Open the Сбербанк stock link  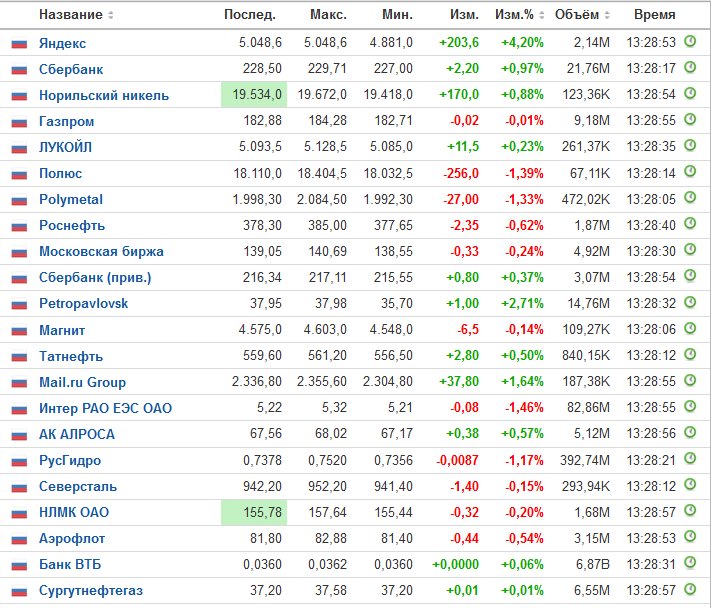pyautogui.click(x=71, y=69)
